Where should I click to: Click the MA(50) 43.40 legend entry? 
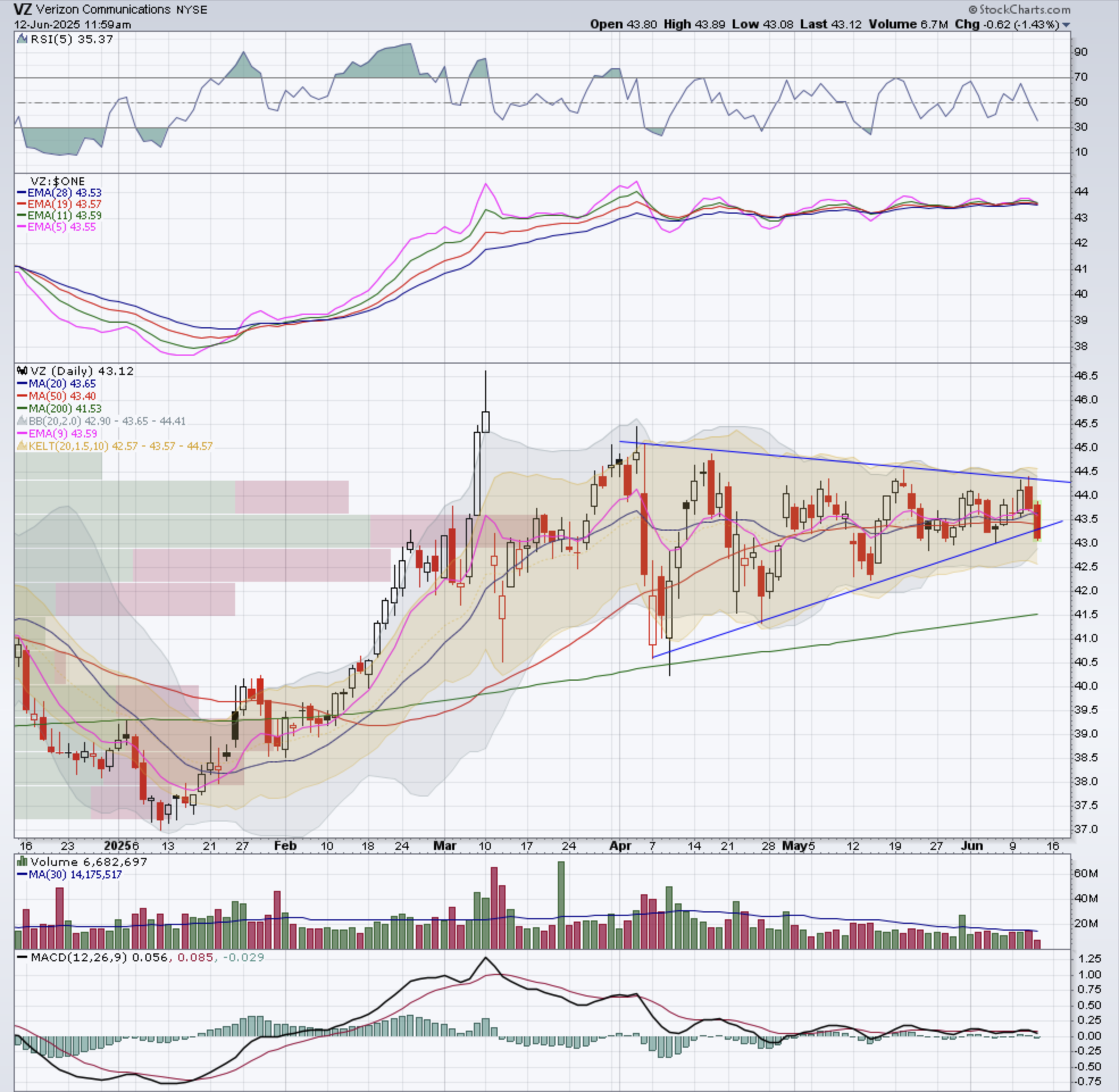pos(57,397)
